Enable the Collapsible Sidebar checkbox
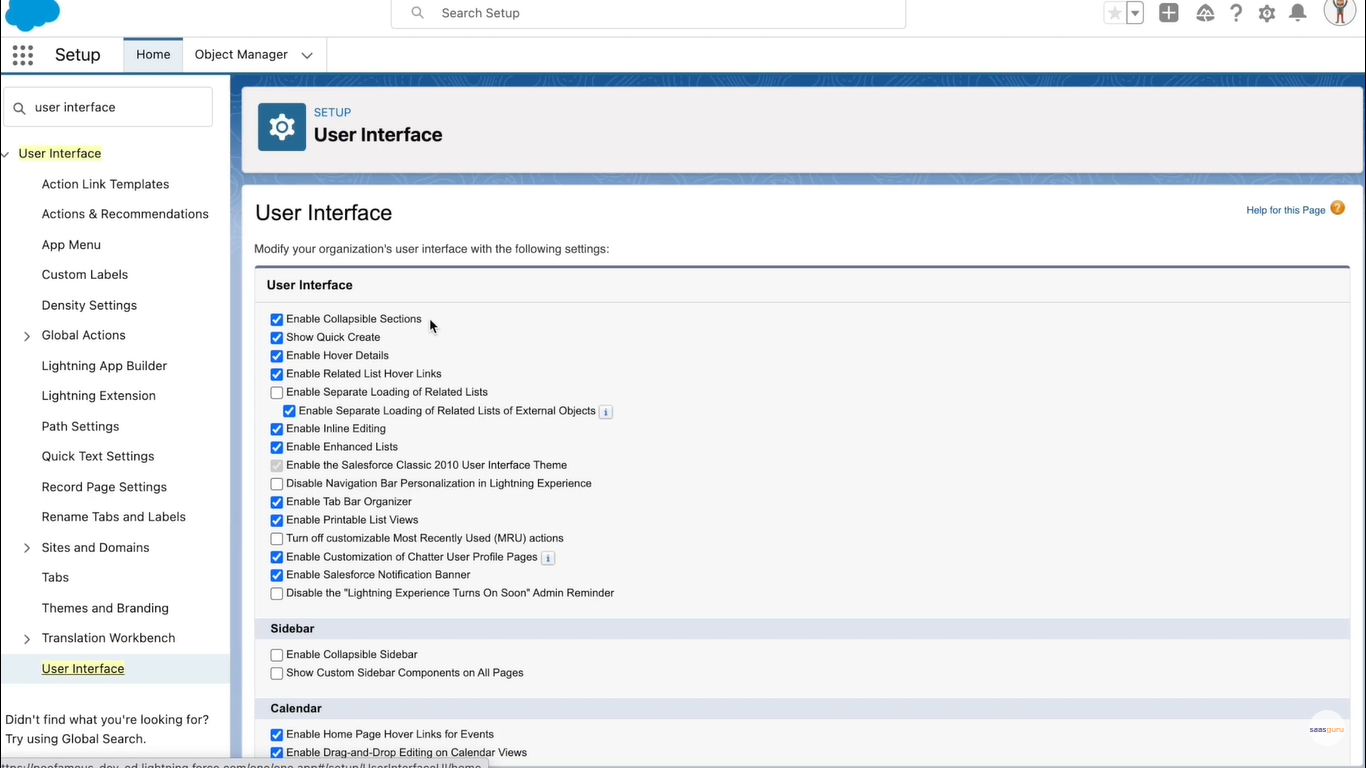This screenshot has height=768, width=1366. click(277, 655)
